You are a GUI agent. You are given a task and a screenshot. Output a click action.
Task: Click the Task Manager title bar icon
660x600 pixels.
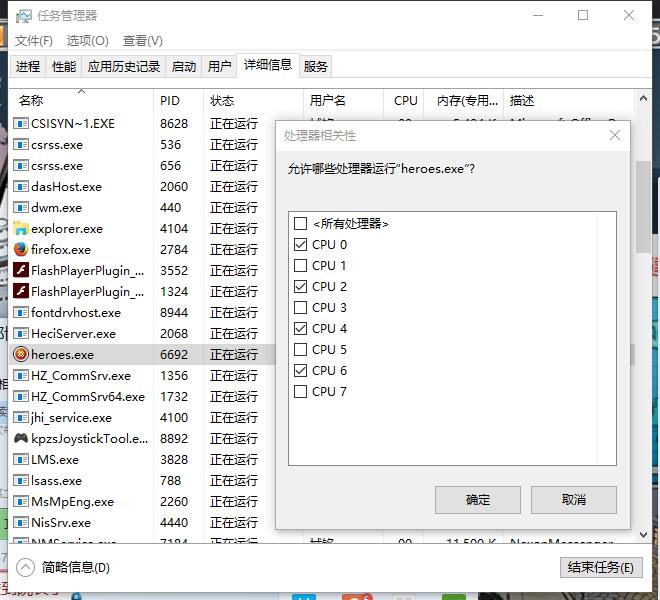tap(24, 16)
